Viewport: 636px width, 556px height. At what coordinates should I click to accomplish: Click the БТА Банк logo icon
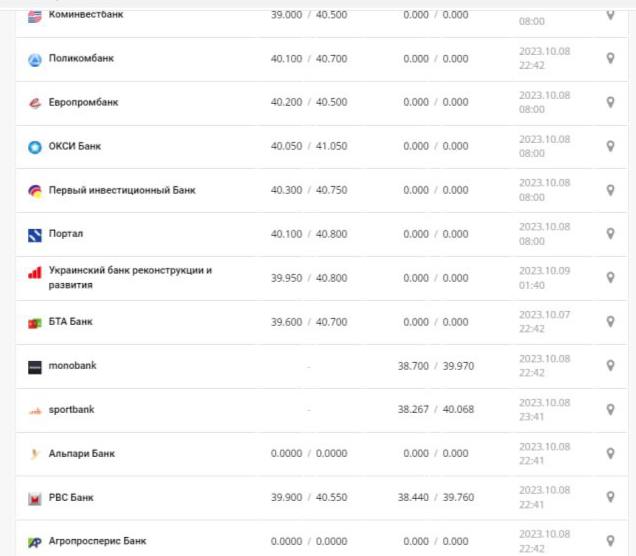pos(35,323)
